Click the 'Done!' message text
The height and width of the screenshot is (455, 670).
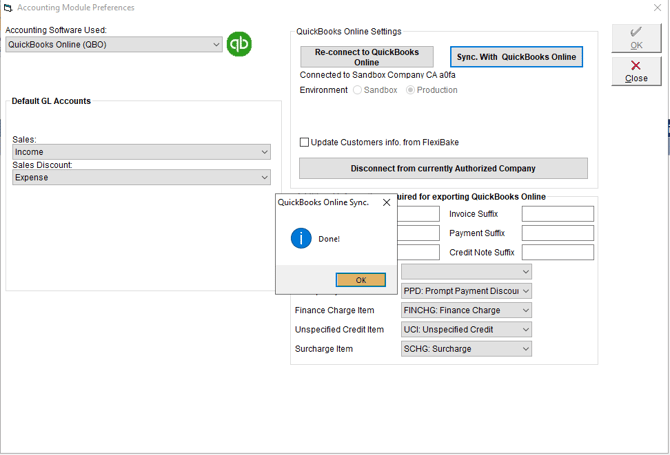tap(329, 239)
